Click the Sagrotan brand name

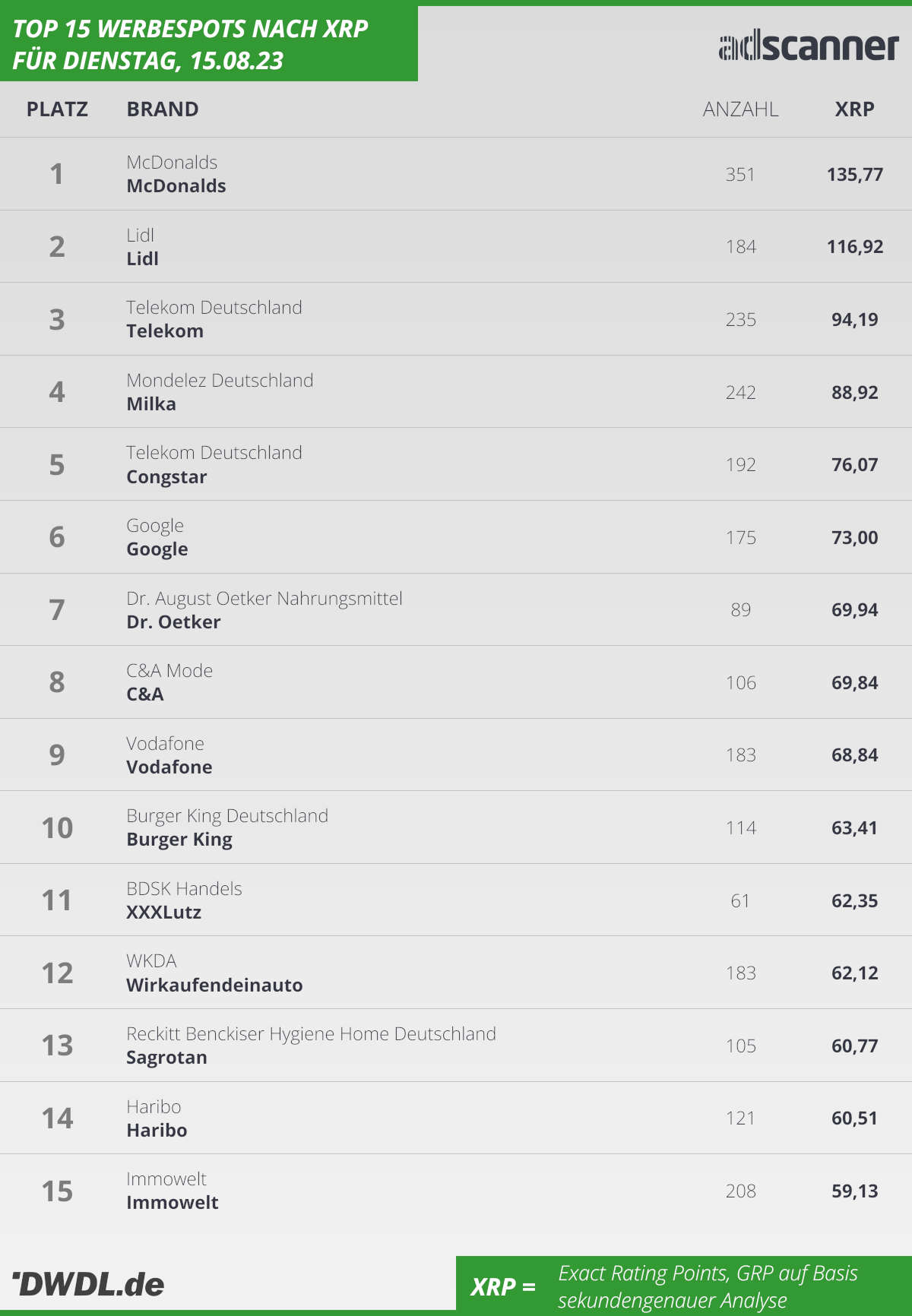click(x=166, y=1058)
